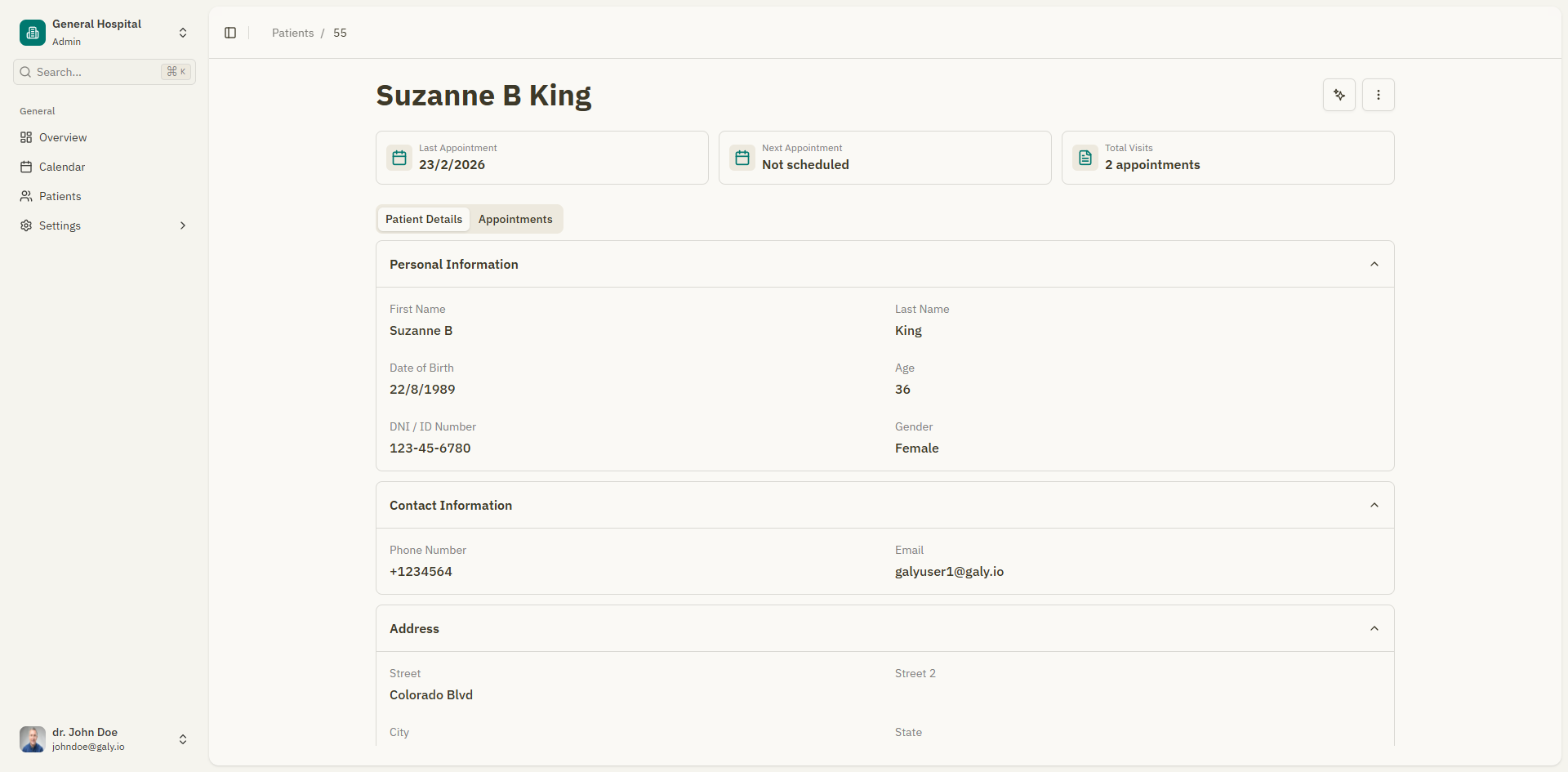Collapse the Contact Information section
The width and height of the screenshot is (1568, 772).
[1374, 505]
